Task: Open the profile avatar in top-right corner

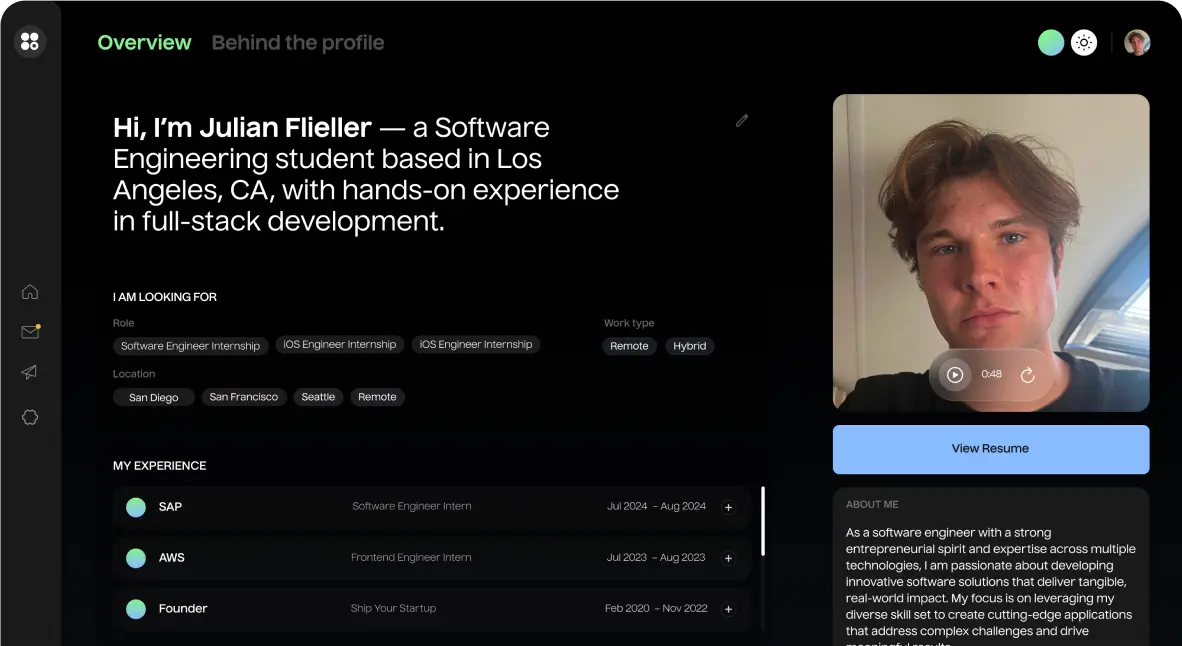Action: [1137, 42]
